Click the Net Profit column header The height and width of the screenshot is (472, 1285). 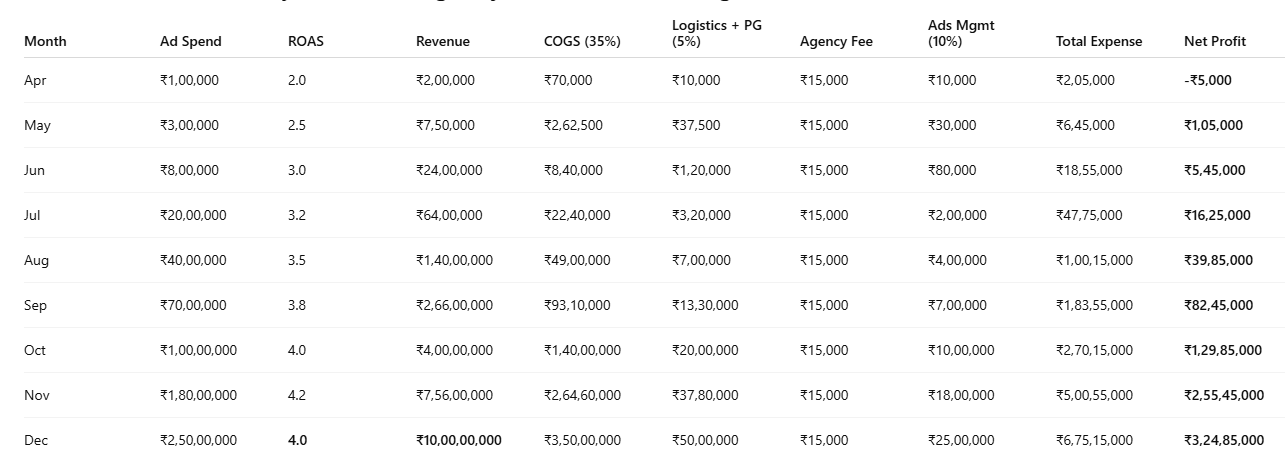pyautogui.click(x=1214, y=41)
